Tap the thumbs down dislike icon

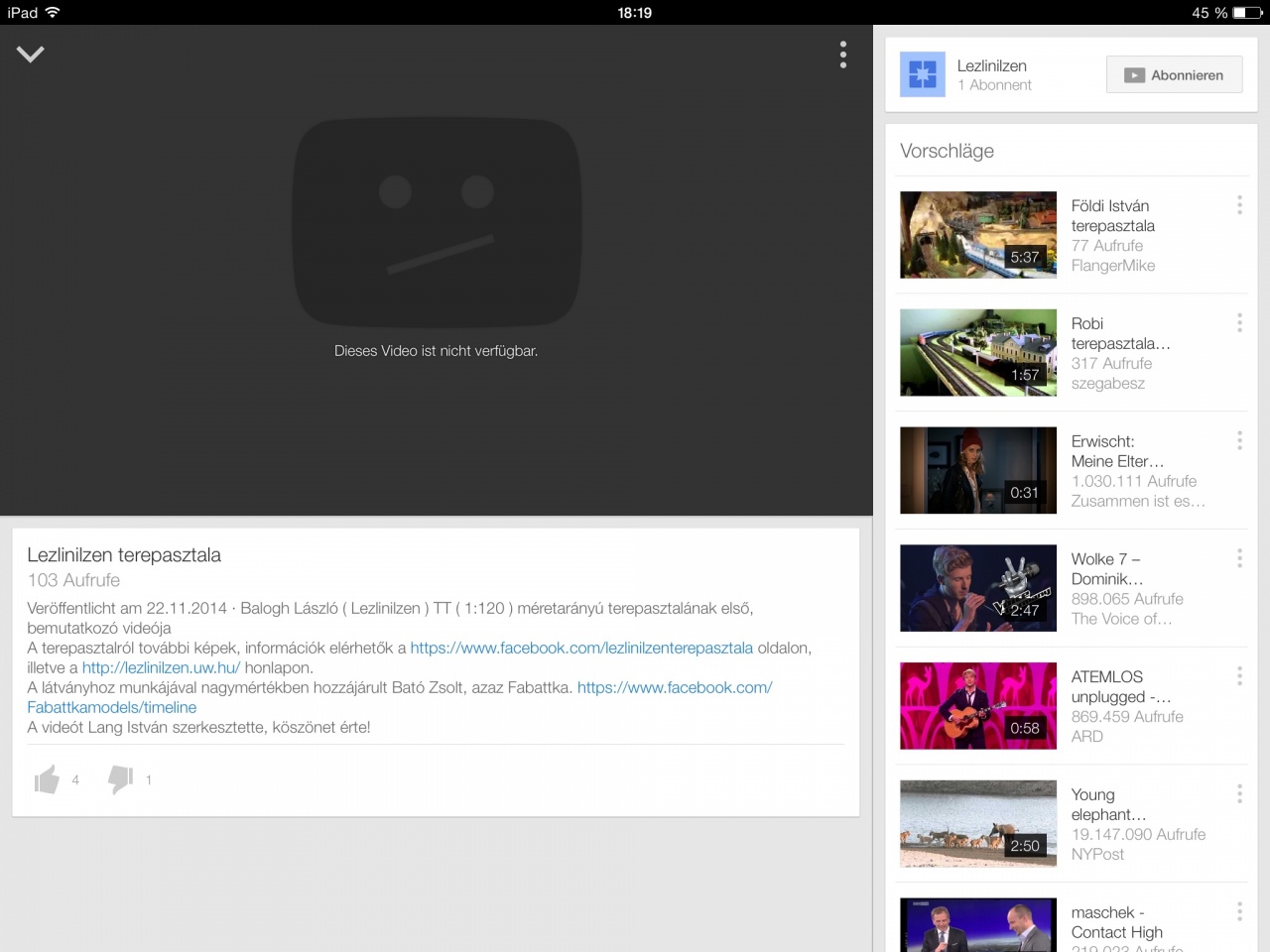click(121, 779)
